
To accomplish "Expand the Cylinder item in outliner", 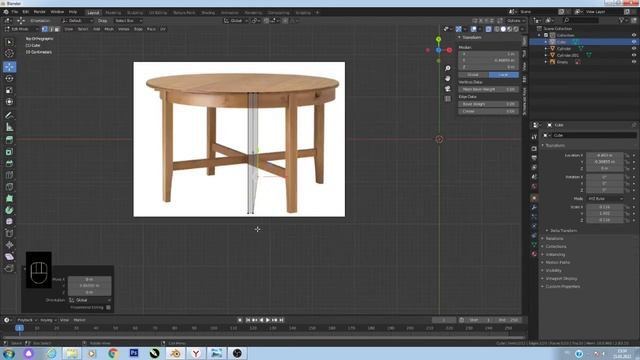I will click(x=546, y=49).
